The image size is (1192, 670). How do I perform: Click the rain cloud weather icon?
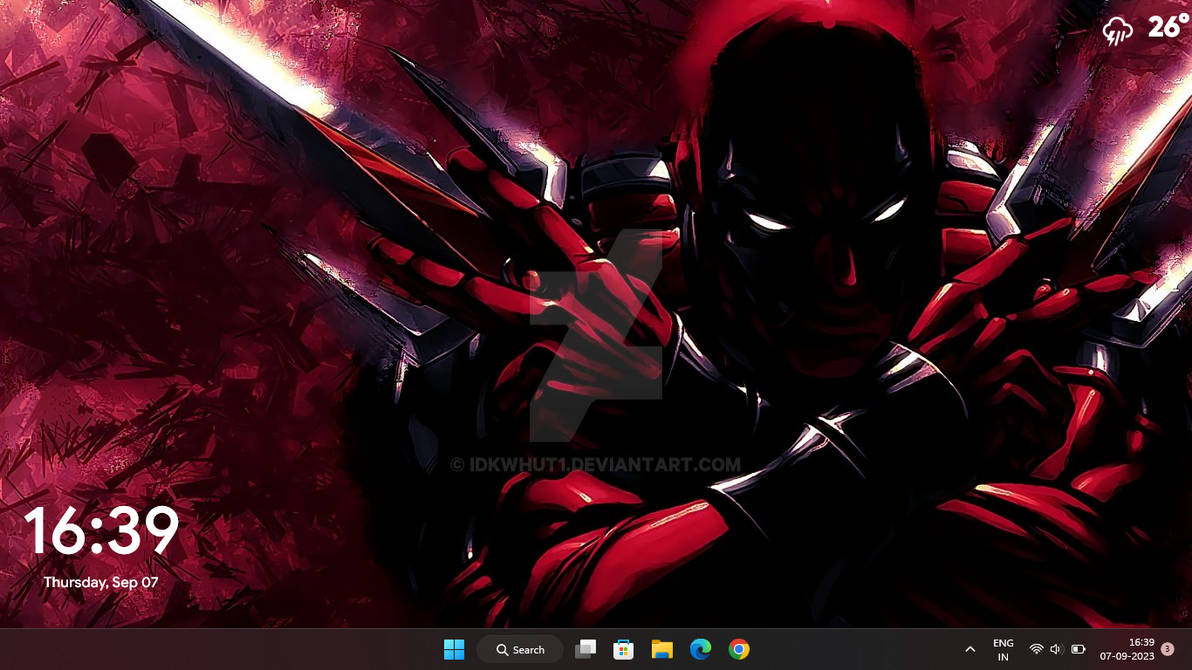tap(1118, 31)
